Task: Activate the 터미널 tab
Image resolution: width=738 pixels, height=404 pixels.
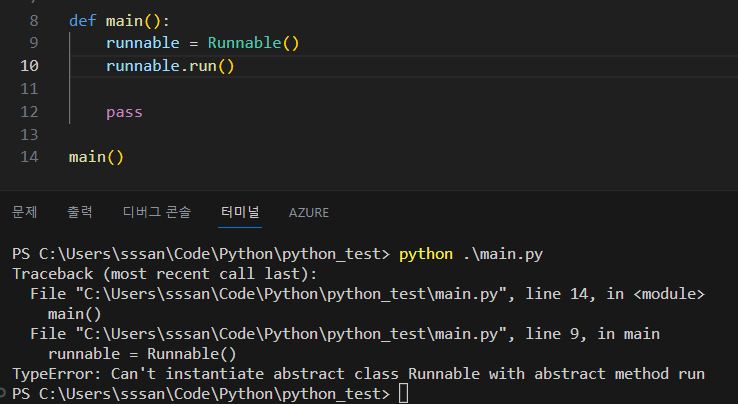Action: [x=240, y=212]
